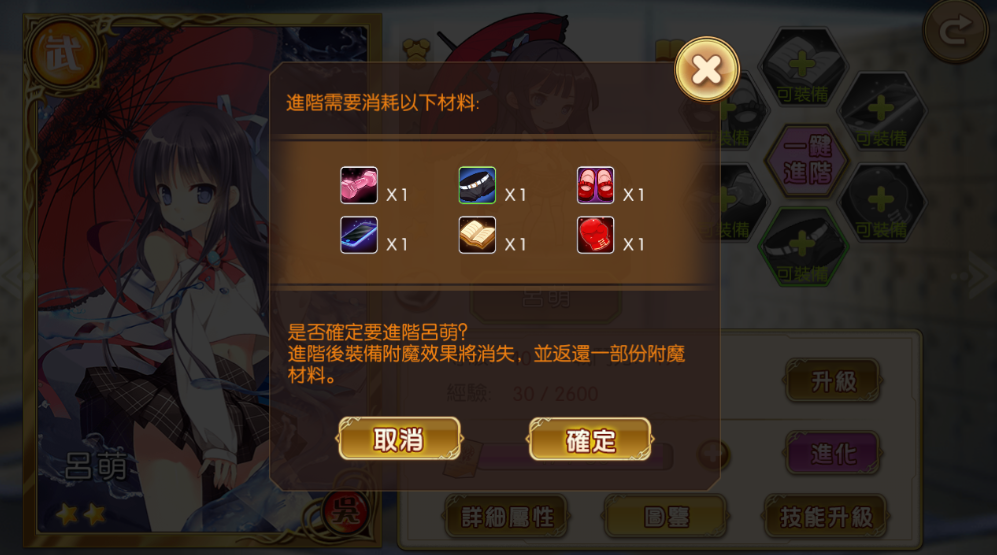Select the open book material icon
This screenshot has width=997, height=555.
tap(477, 235)
